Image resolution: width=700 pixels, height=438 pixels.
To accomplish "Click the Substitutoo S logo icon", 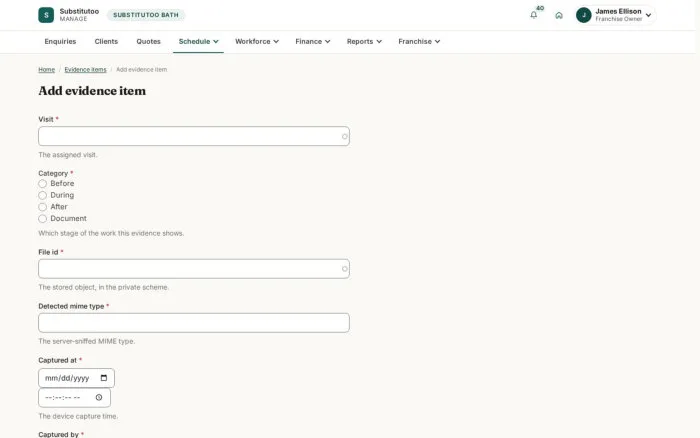I will tap(46, 15).
